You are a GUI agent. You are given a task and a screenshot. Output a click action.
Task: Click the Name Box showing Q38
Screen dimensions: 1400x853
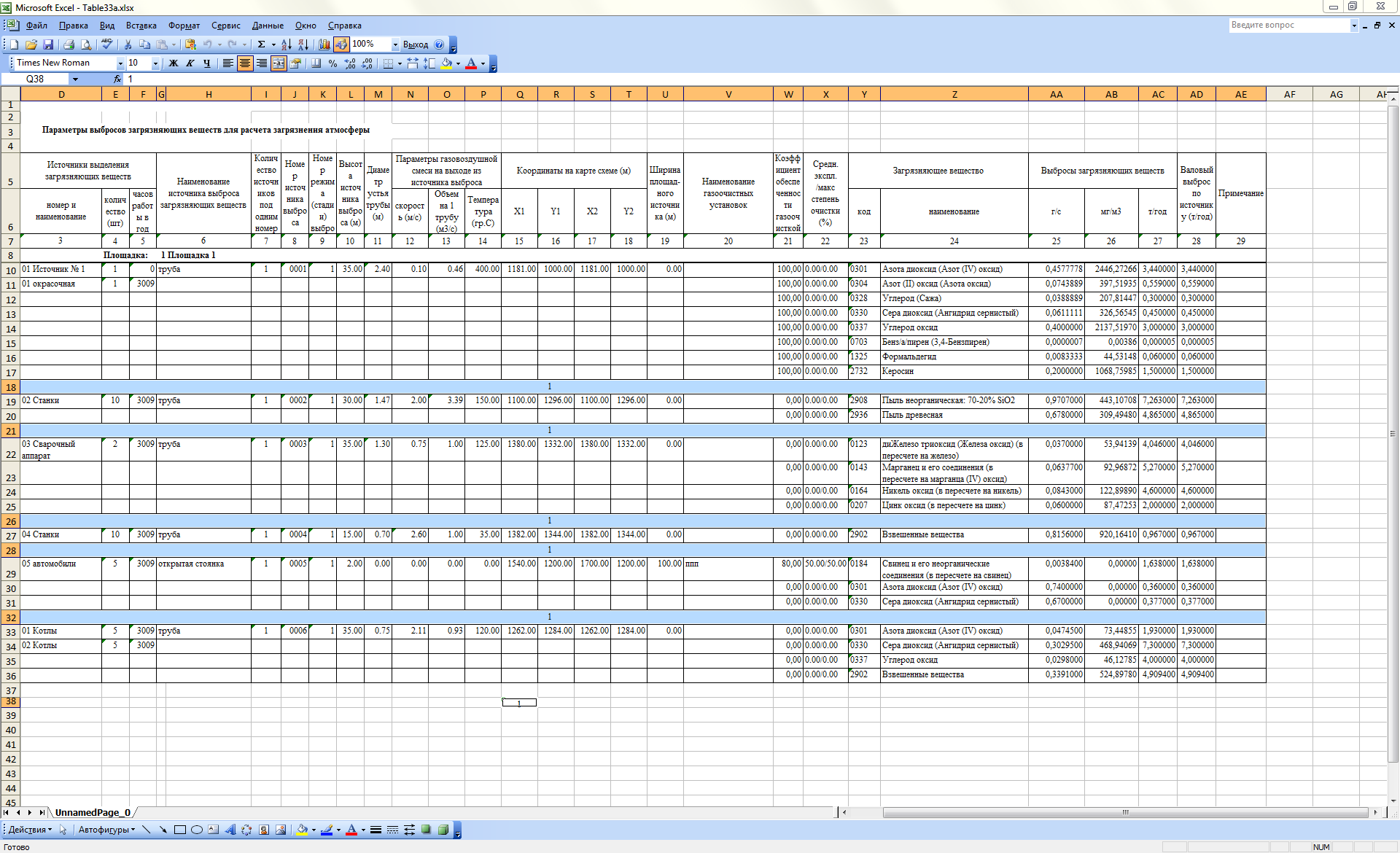(x=35, y=79)
